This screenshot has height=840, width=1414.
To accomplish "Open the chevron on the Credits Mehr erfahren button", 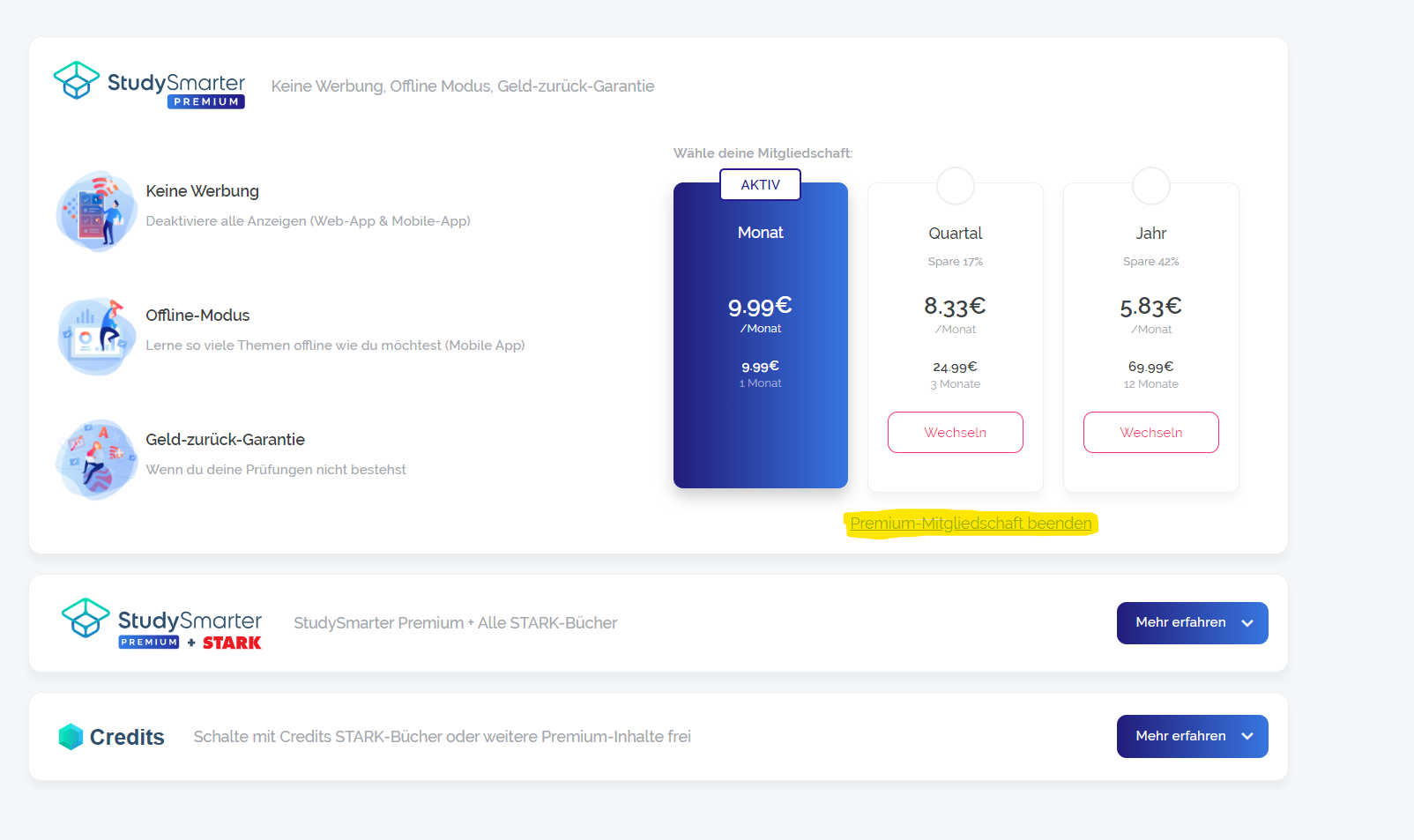I will coord(1247,736).
